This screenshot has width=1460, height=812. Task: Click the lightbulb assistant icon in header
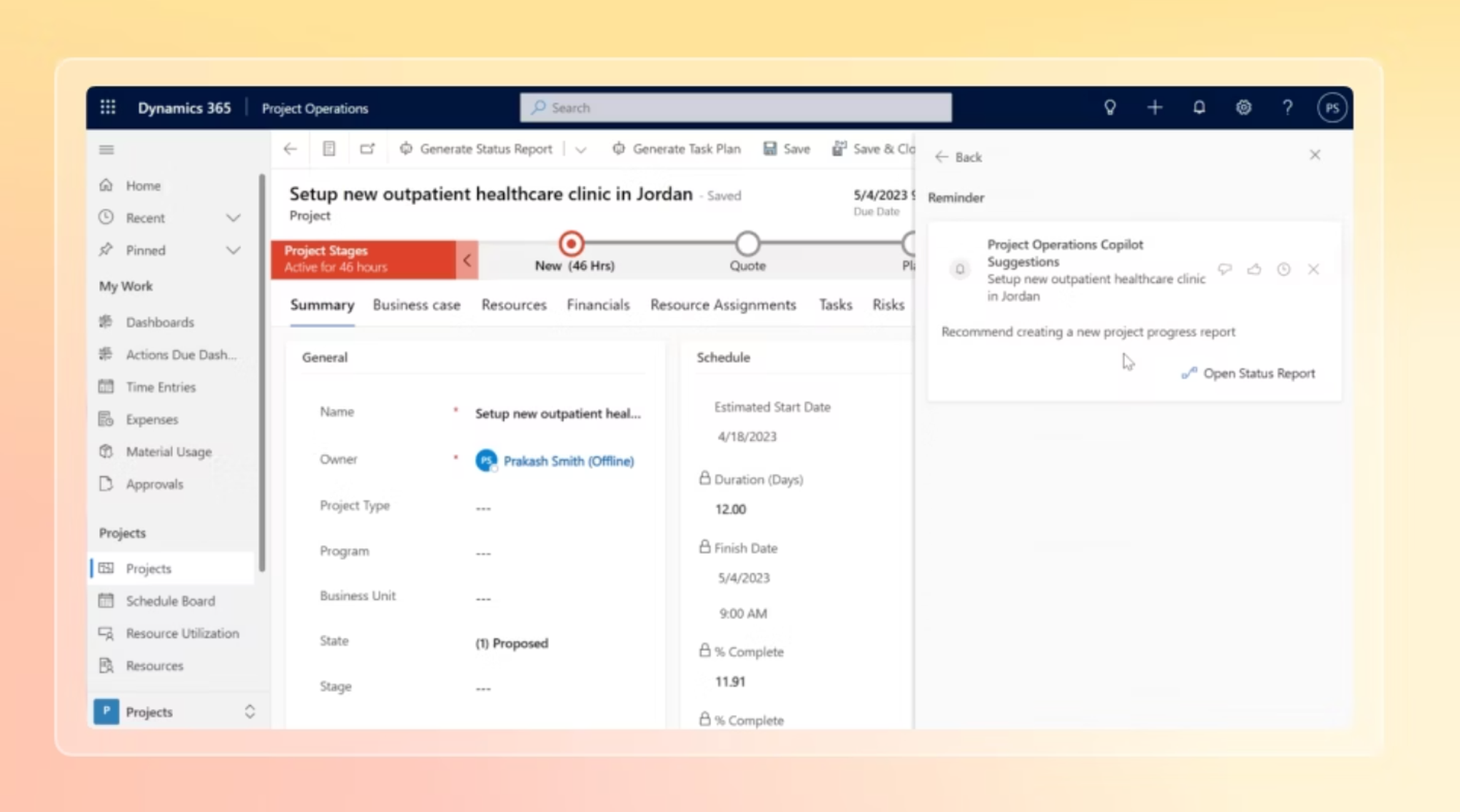[x=1110, y=108]
